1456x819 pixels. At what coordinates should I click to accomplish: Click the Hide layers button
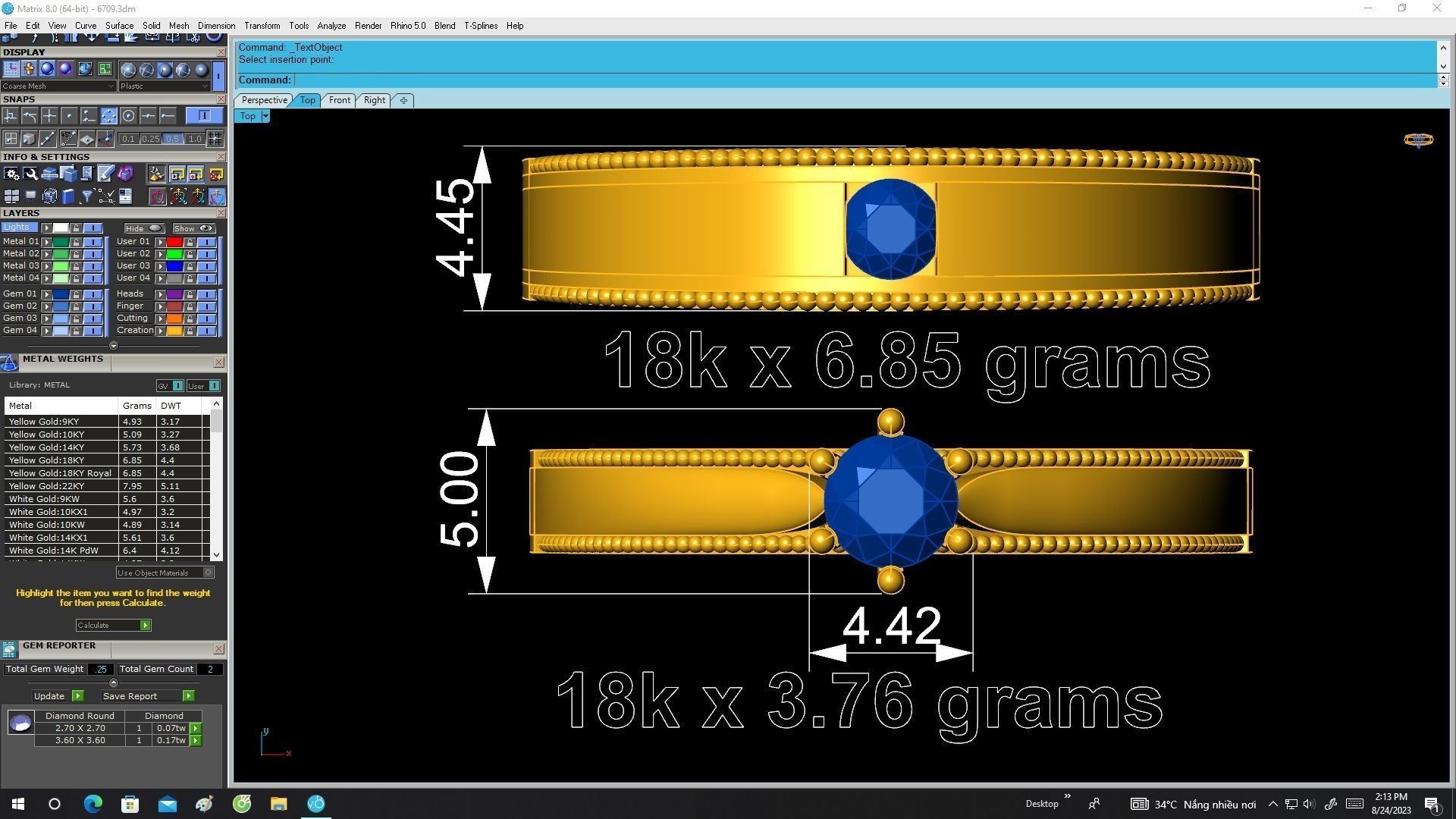(144, 228)
